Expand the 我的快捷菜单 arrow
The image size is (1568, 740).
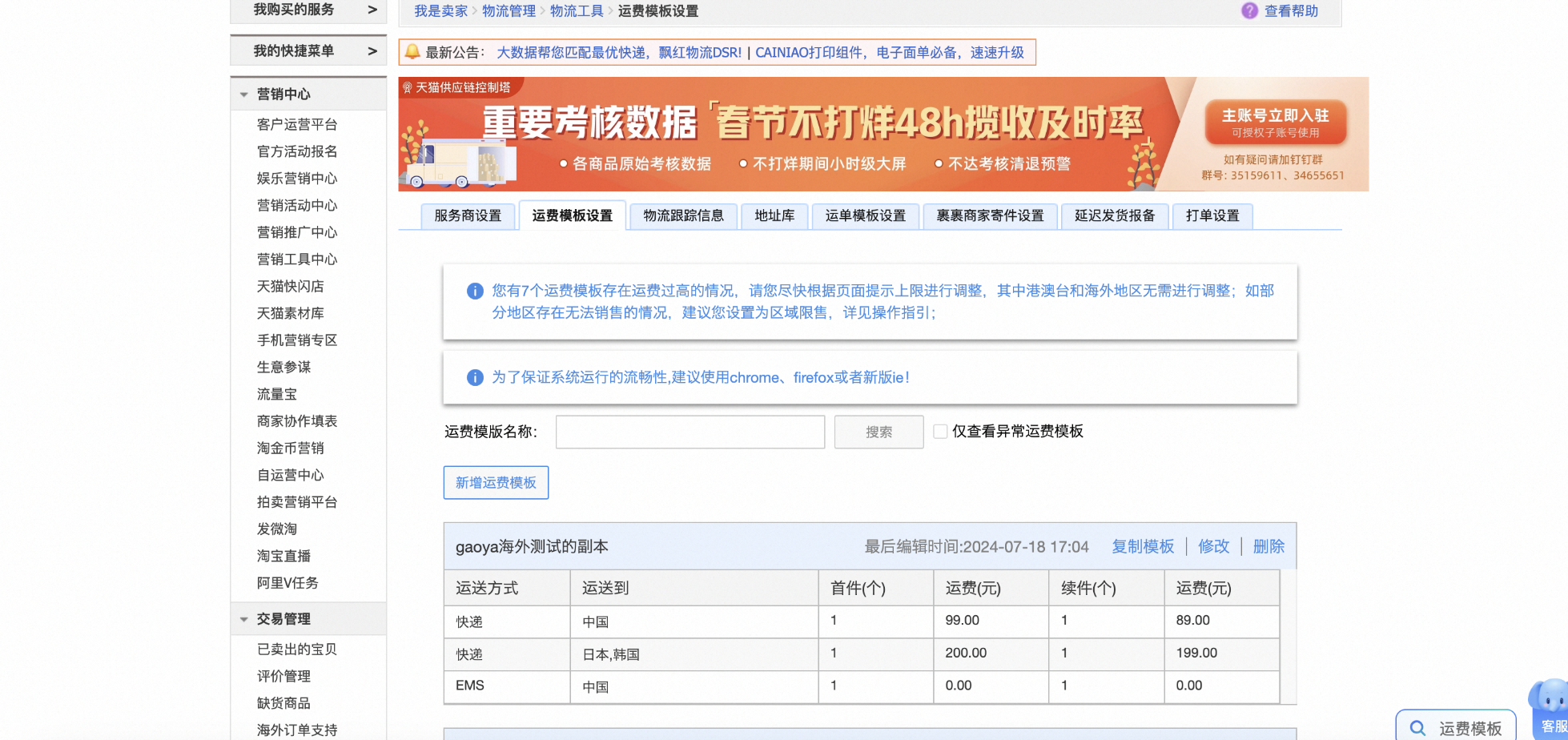(372, 51)
